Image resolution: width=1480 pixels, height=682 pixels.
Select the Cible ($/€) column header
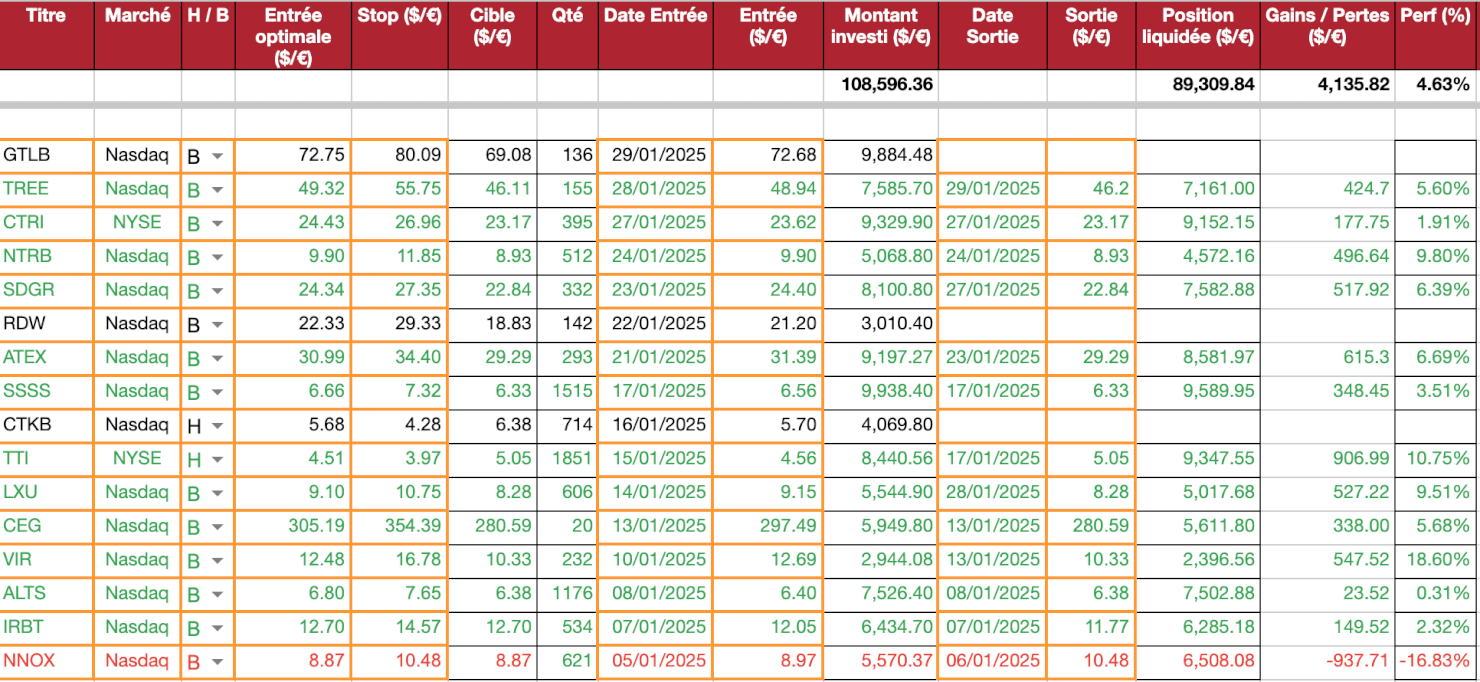point(493,35)
